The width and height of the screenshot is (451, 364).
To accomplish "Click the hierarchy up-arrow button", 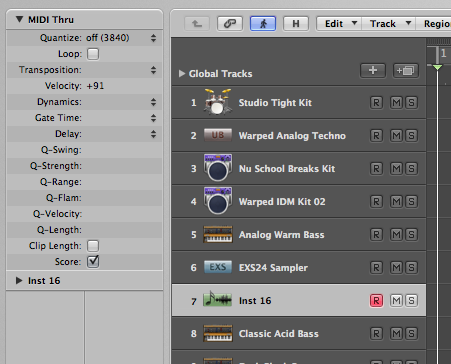I will click(x=197, y=24).
